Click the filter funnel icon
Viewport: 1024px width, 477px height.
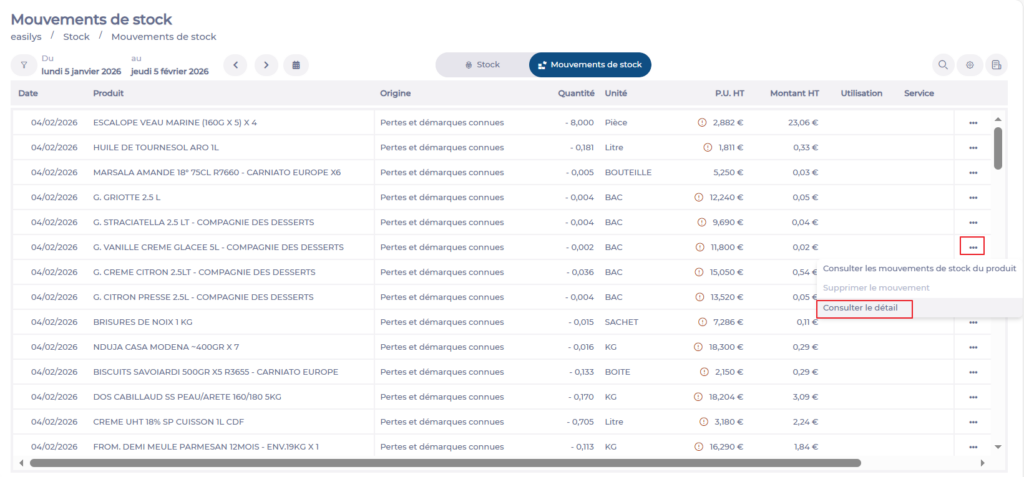[x=23, y=65]
